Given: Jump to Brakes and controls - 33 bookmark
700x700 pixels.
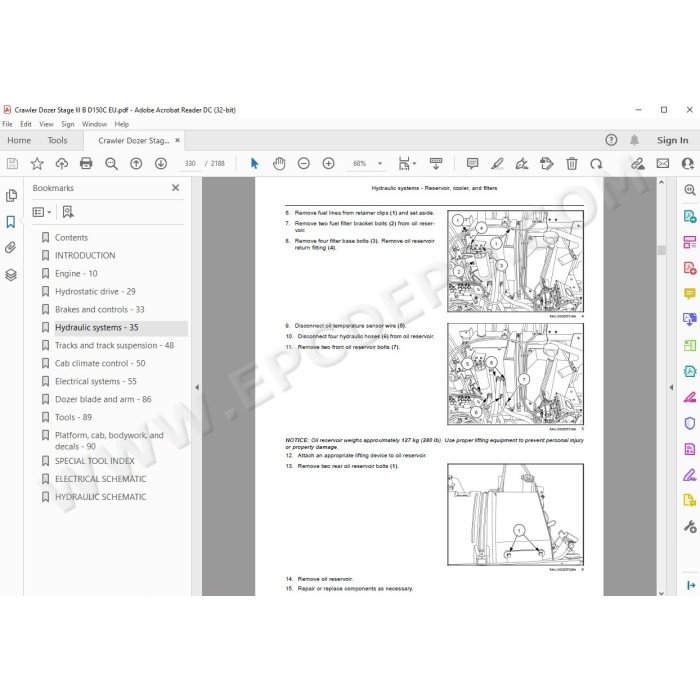Looking at the screenshot, I should 100,309.
